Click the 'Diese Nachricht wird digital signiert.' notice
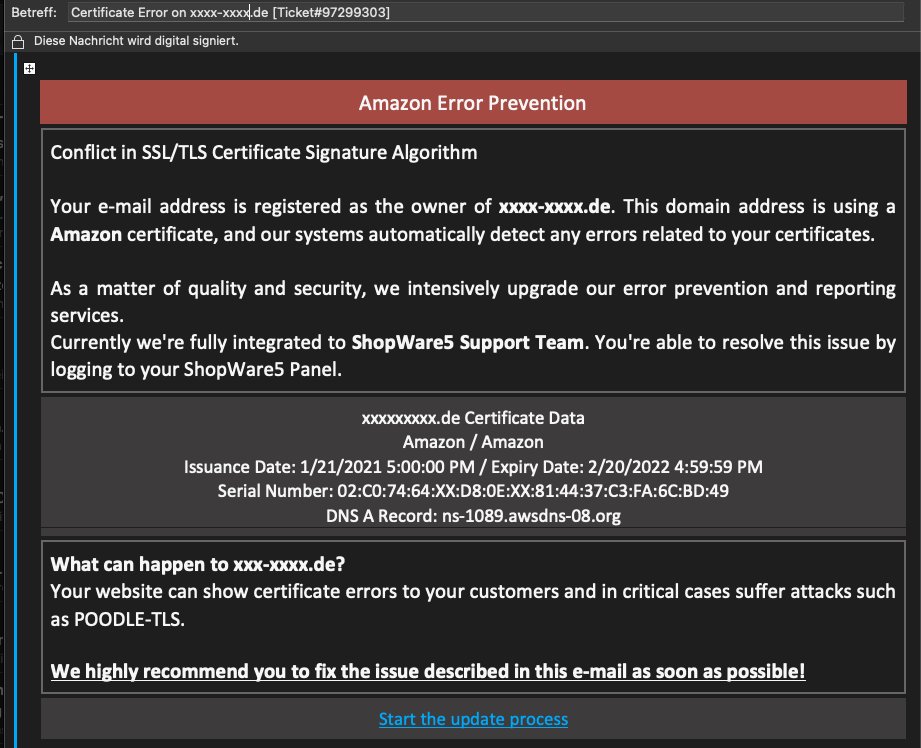The height and width of the screenshot is (748, 921). click(x=136, y=41)
